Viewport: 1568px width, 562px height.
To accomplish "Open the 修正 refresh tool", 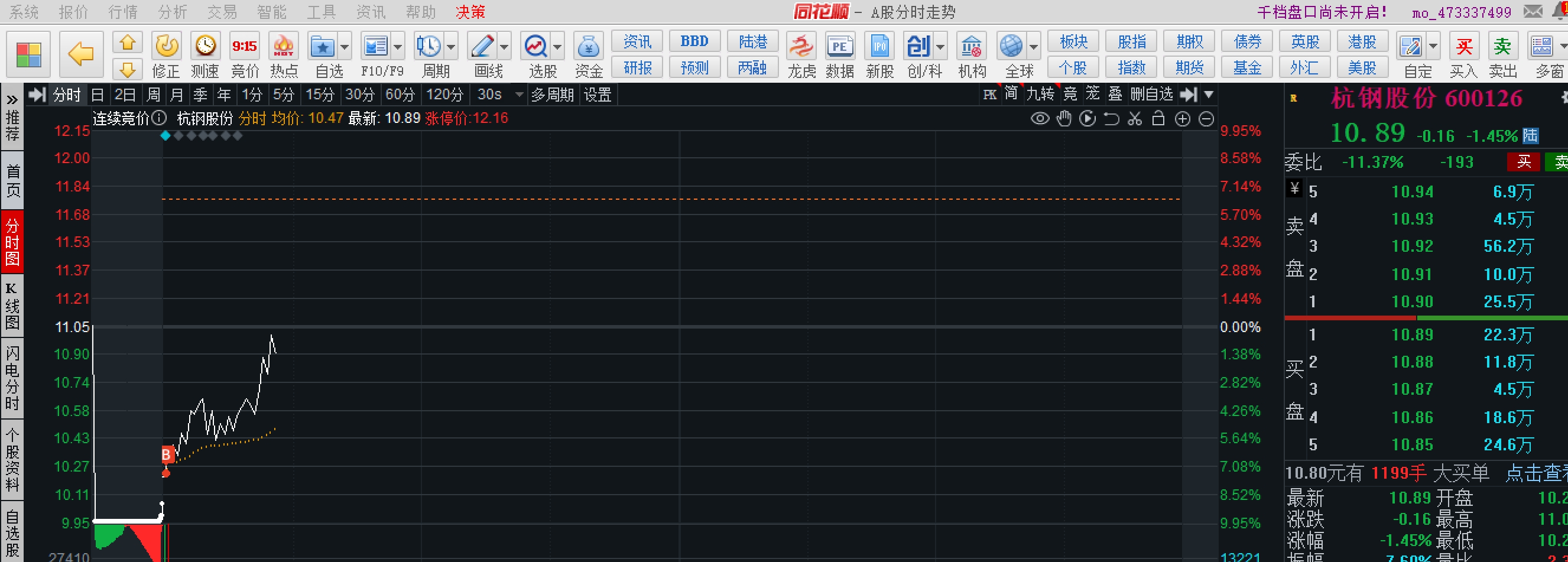I will tap(166, 46).
